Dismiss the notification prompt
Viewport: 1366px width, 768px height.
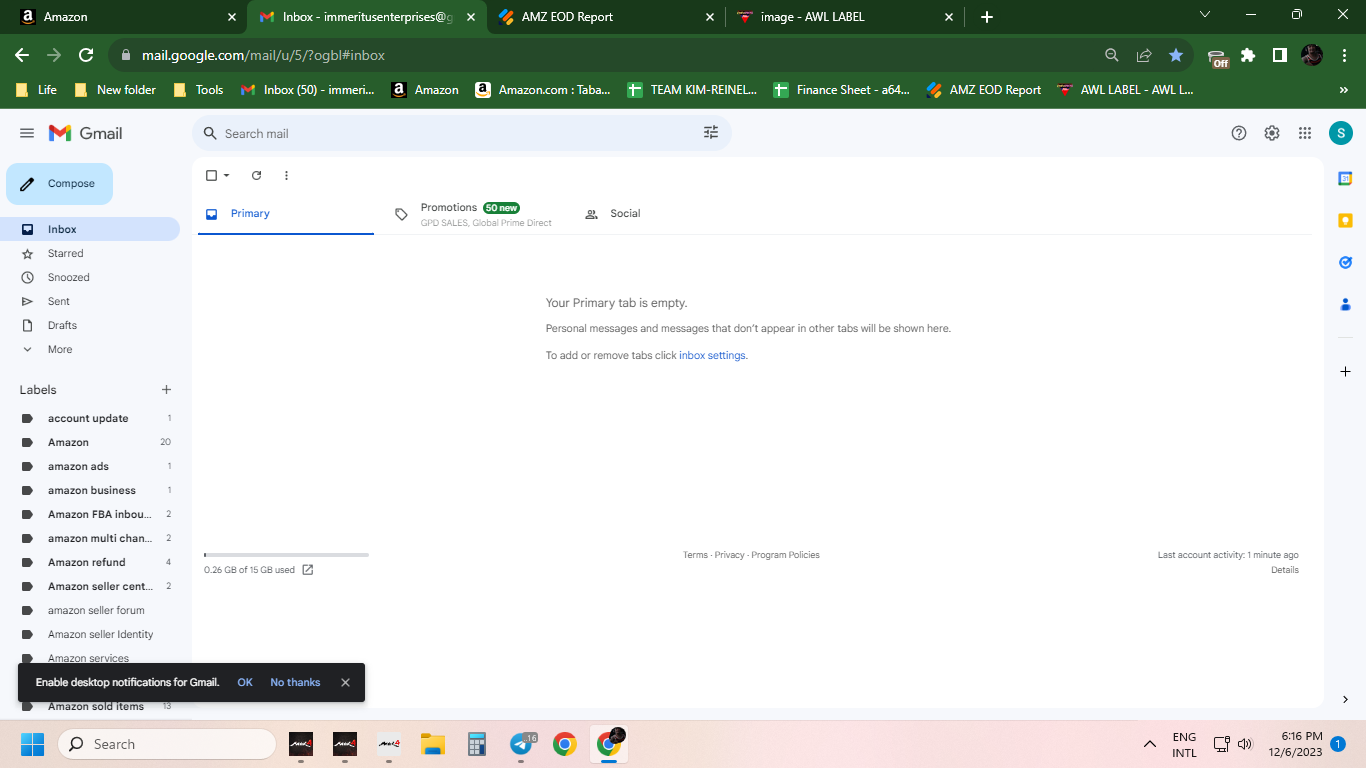pos(345,682)
